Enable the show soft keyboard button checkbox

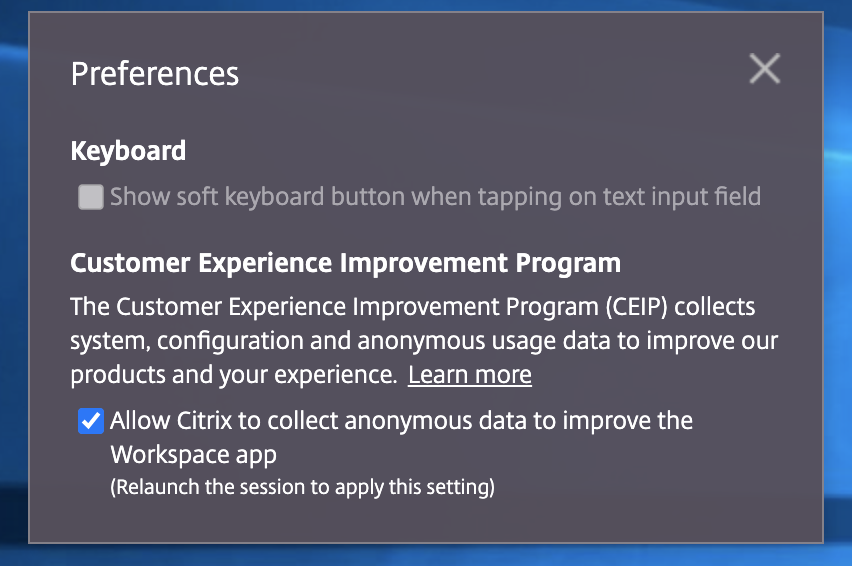tap(91, 197)
